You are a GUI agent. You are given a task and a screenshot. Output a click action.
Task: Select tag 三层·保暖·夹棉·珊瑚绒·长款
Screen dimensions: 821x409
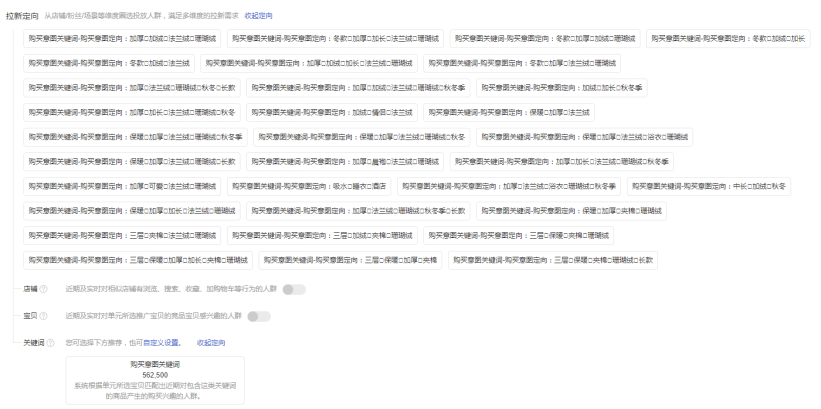point(553,260)
